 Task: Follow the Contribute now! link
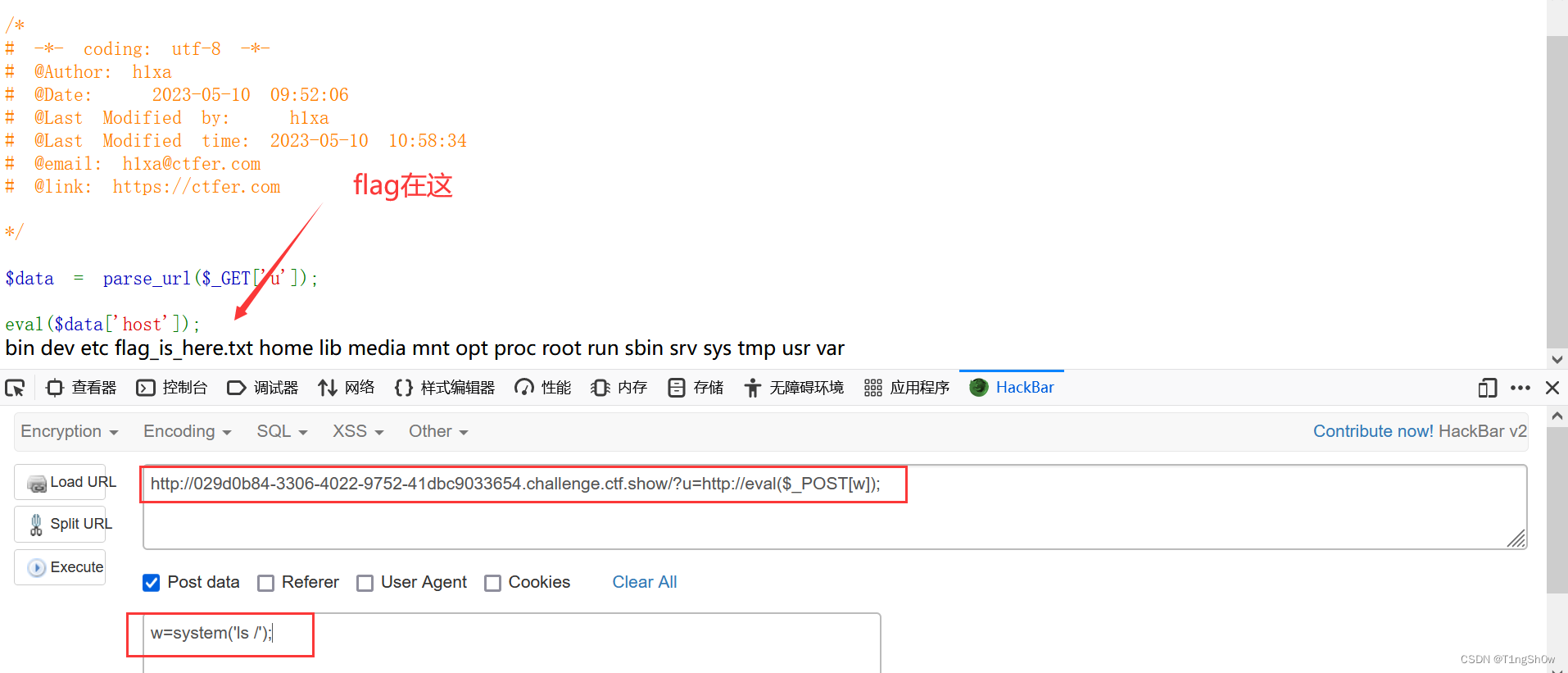point(1373,431)
